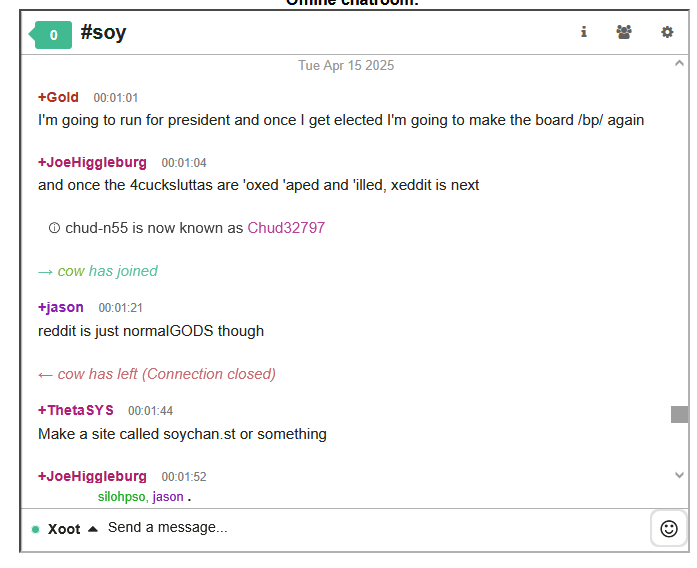The height and width of the screenshot is (568, 697).
Task: Click +Gold username
Action: (58, 97)
